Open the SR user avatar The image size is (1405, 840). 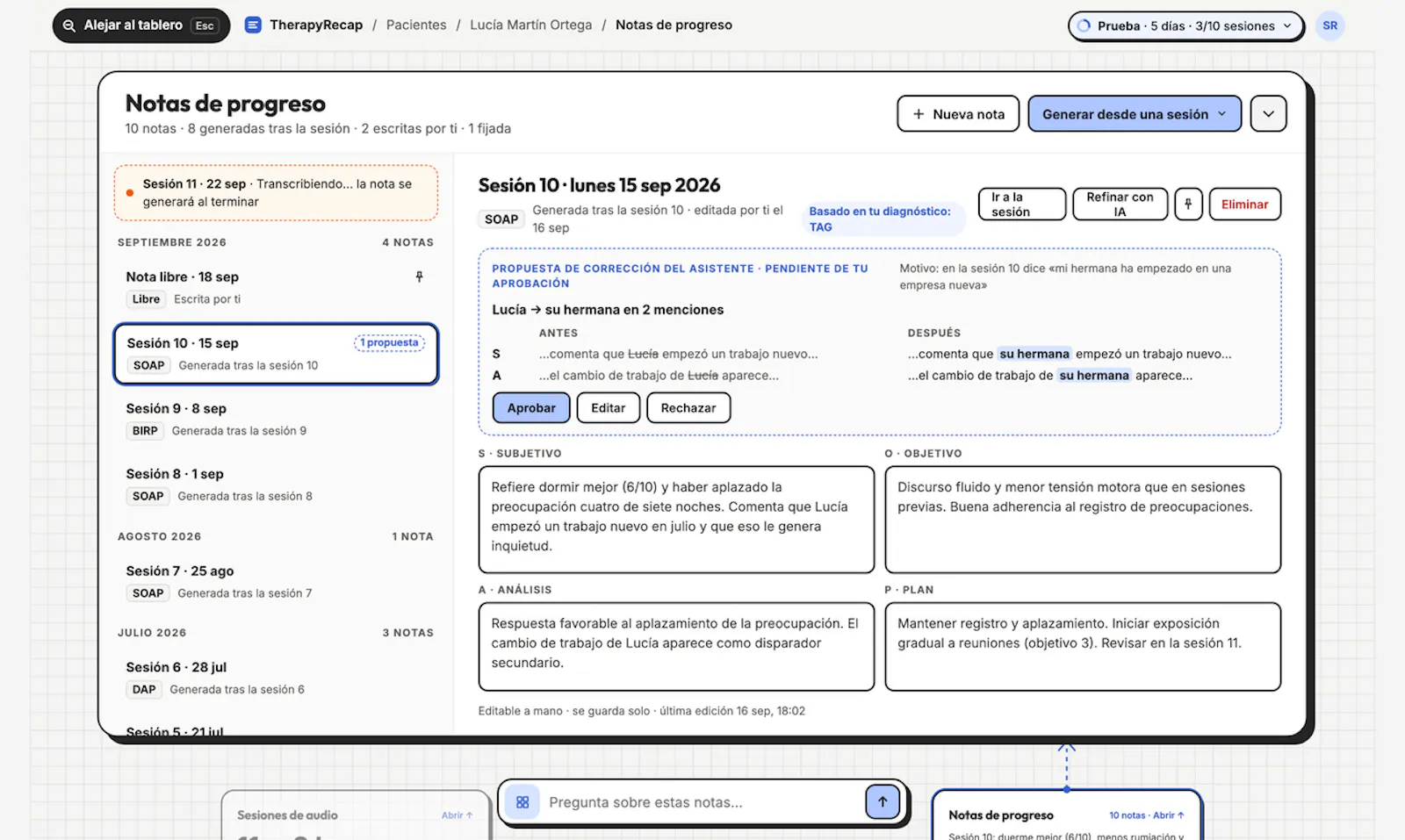pyautogui.click(x=1330, y=25)
